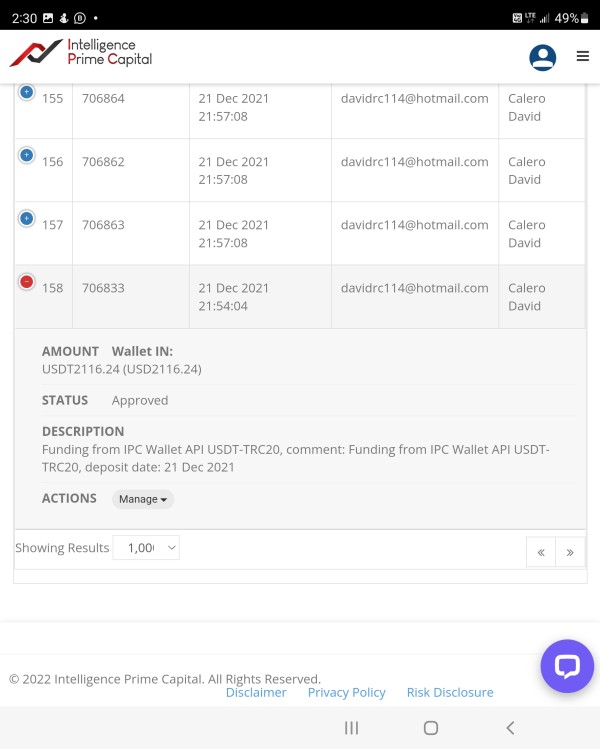Viewport: 600px width, 749px height.
Task: Tap the Android recent apps button
Action: coord(351,728)
